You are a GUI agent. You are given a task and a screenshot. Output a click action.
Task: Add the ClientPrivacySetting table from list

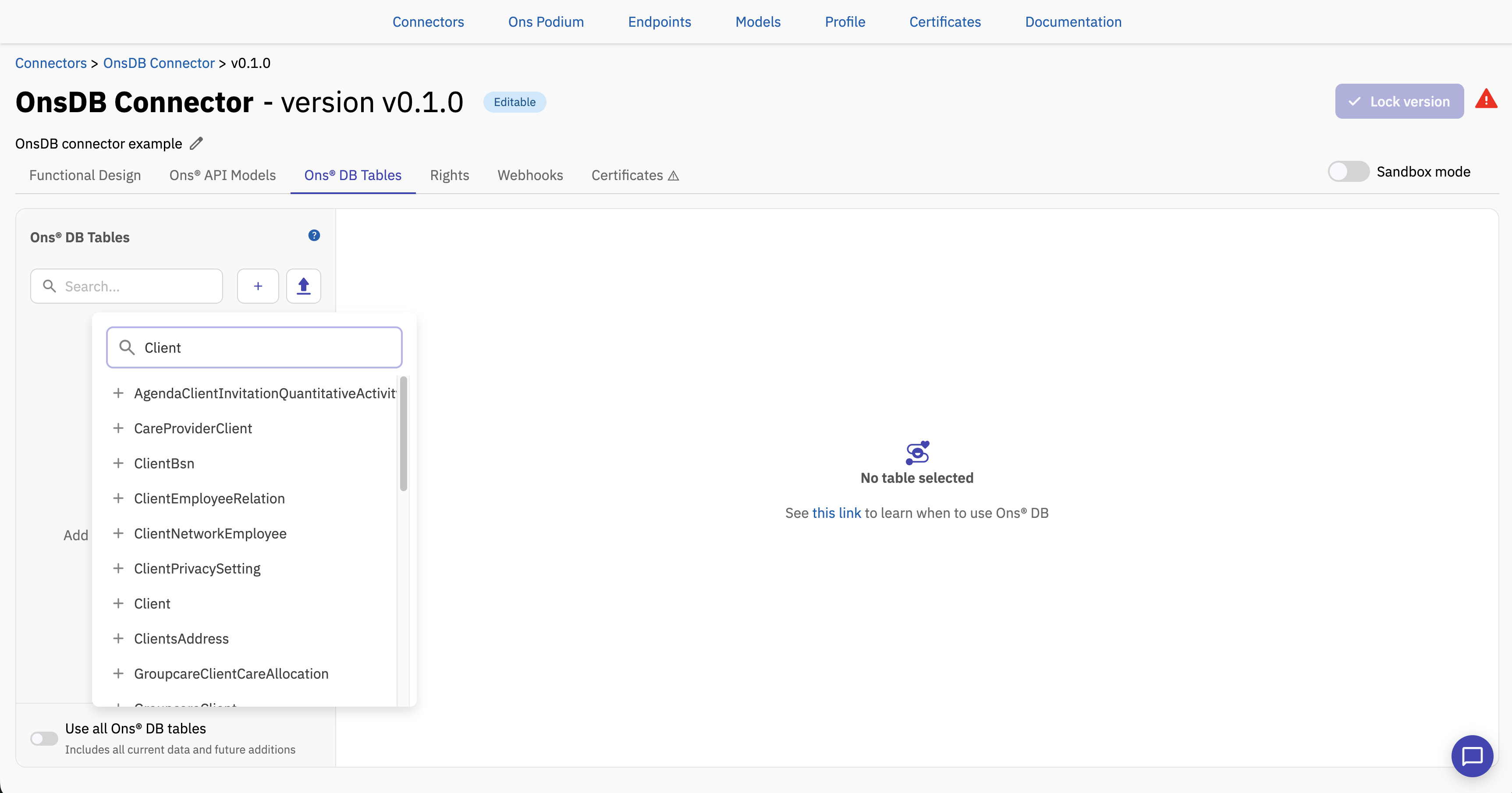tap(197, 568)
